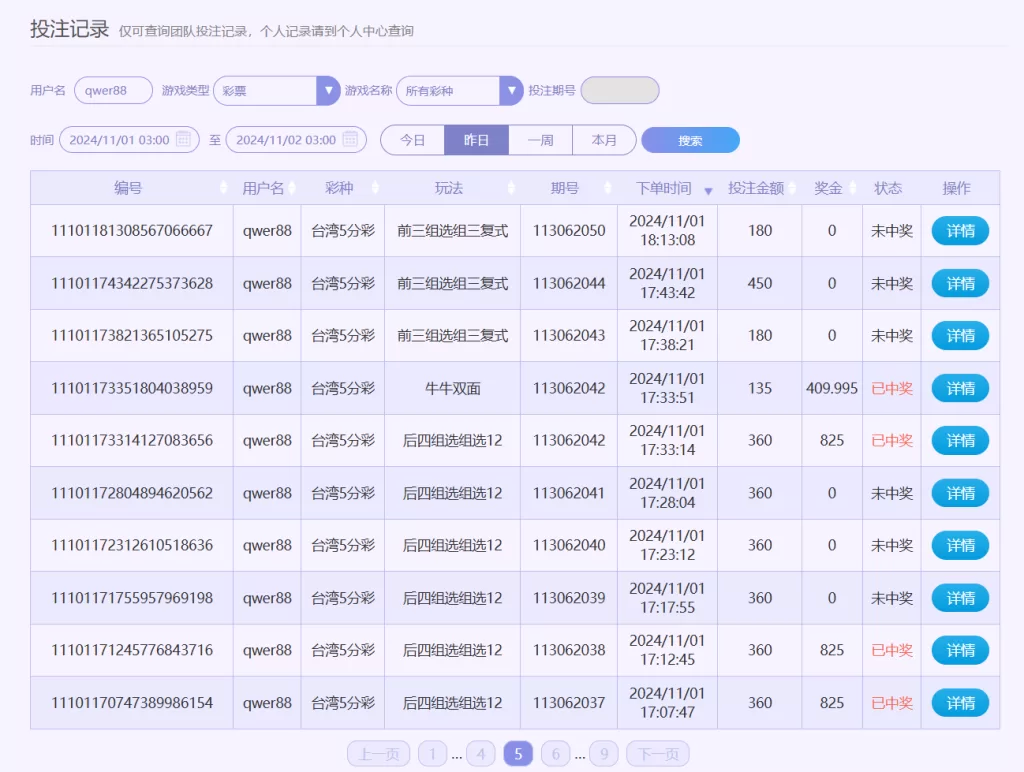Sort by 期号 column sort arrows

[607, 188]
